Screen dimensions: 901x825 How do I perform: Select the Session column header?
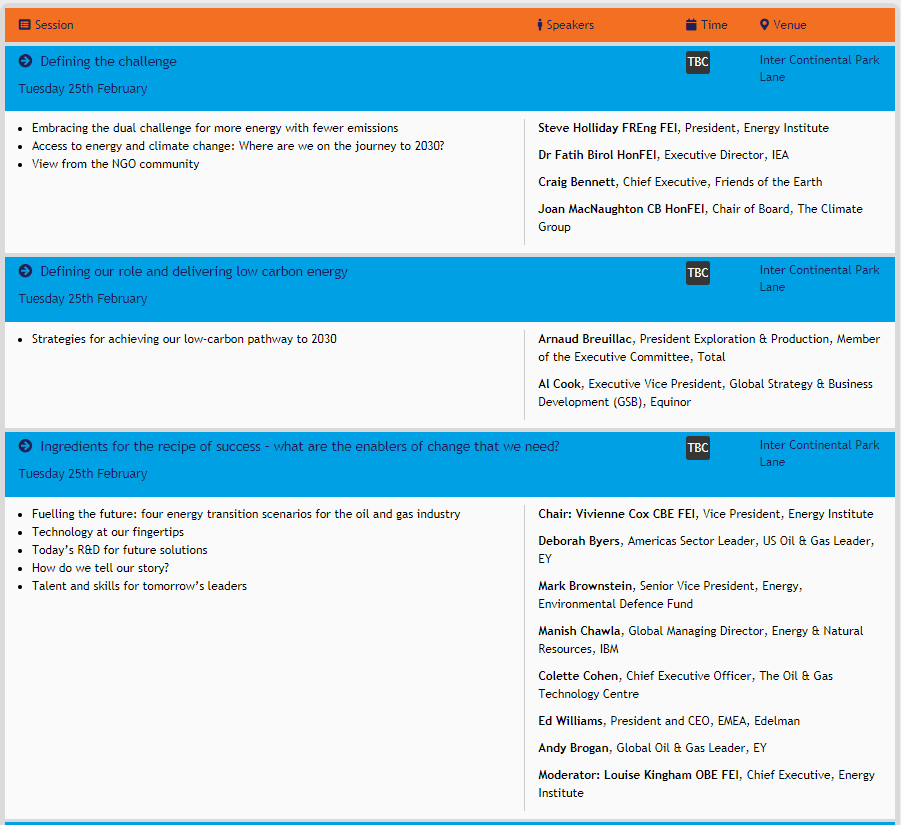click(x=54, y=25)
